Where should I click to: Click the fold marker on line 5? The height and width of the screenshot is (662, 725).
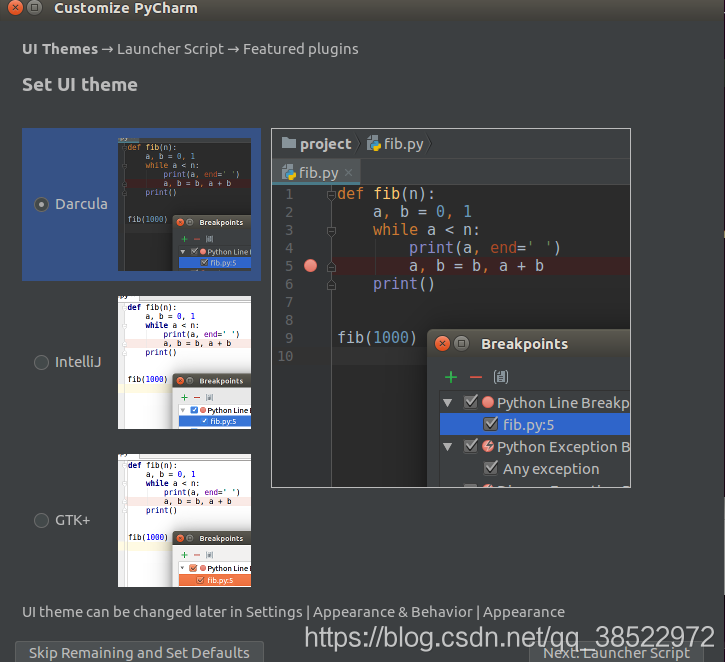coord(331,267)
